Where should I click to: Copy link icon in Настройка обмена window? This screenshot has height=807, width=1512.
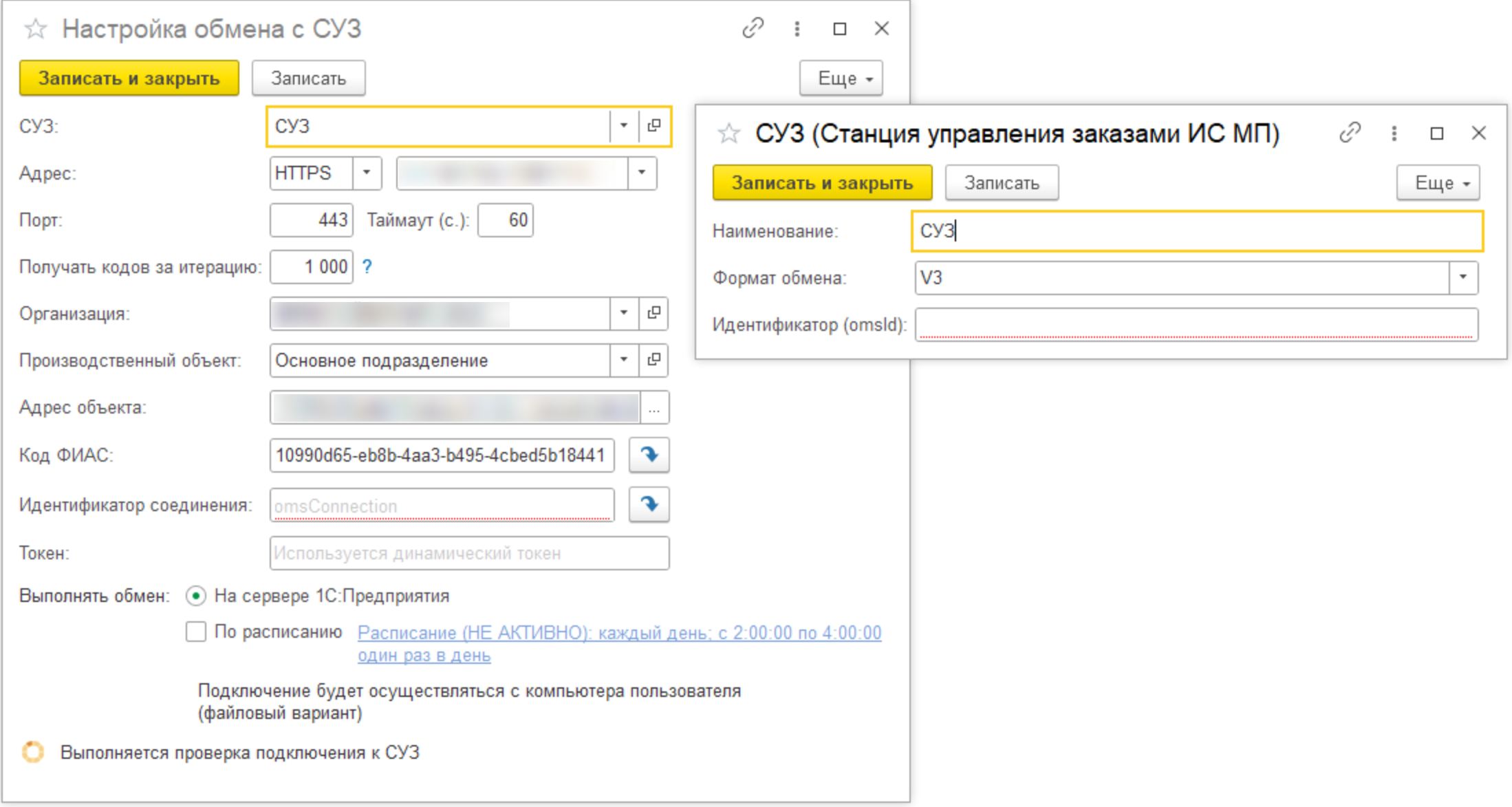(x=753, y=28)
